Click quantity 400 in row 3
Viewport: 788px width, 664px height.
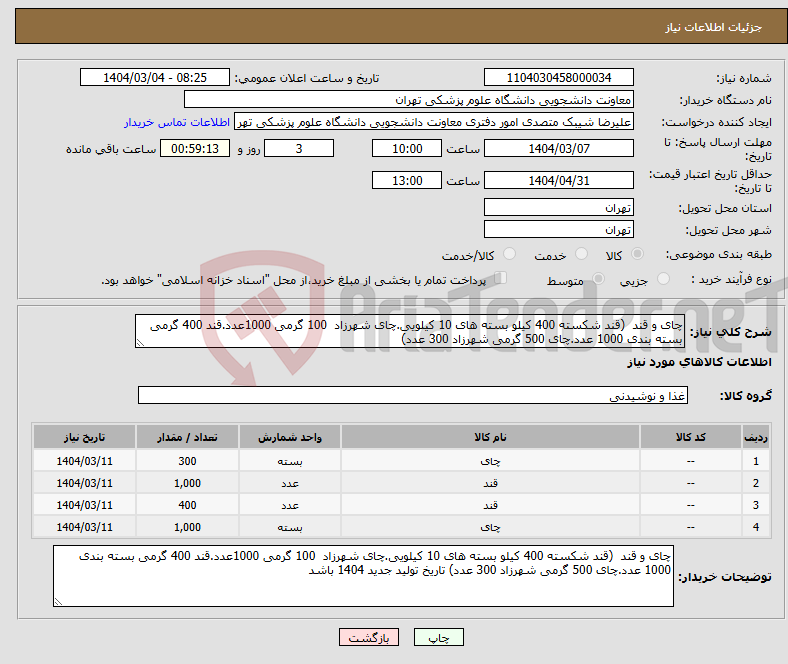[x=187, y=505]
